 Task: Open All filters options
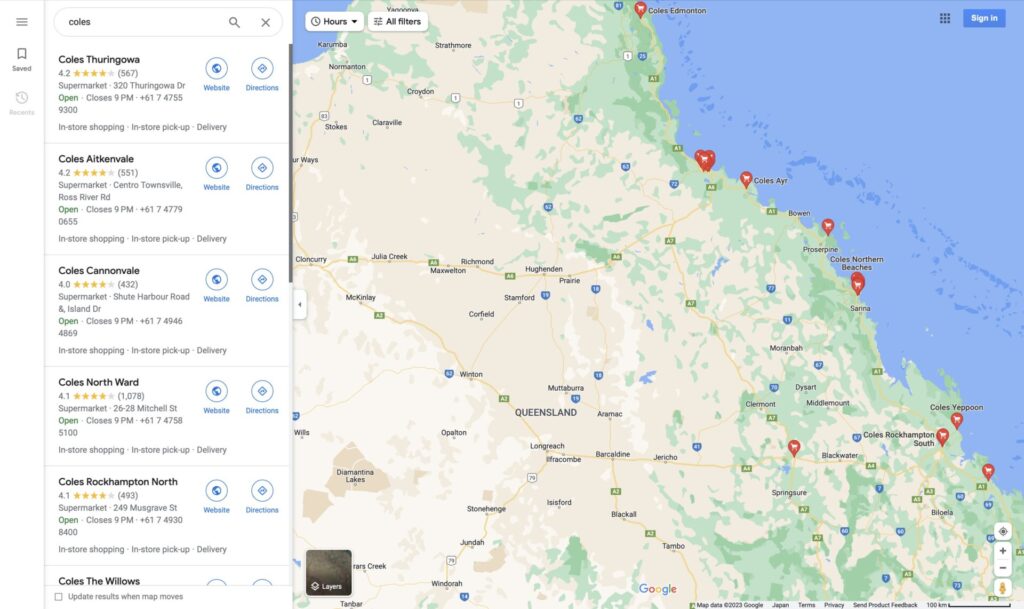pyautogui.click(x=398, y=22)
